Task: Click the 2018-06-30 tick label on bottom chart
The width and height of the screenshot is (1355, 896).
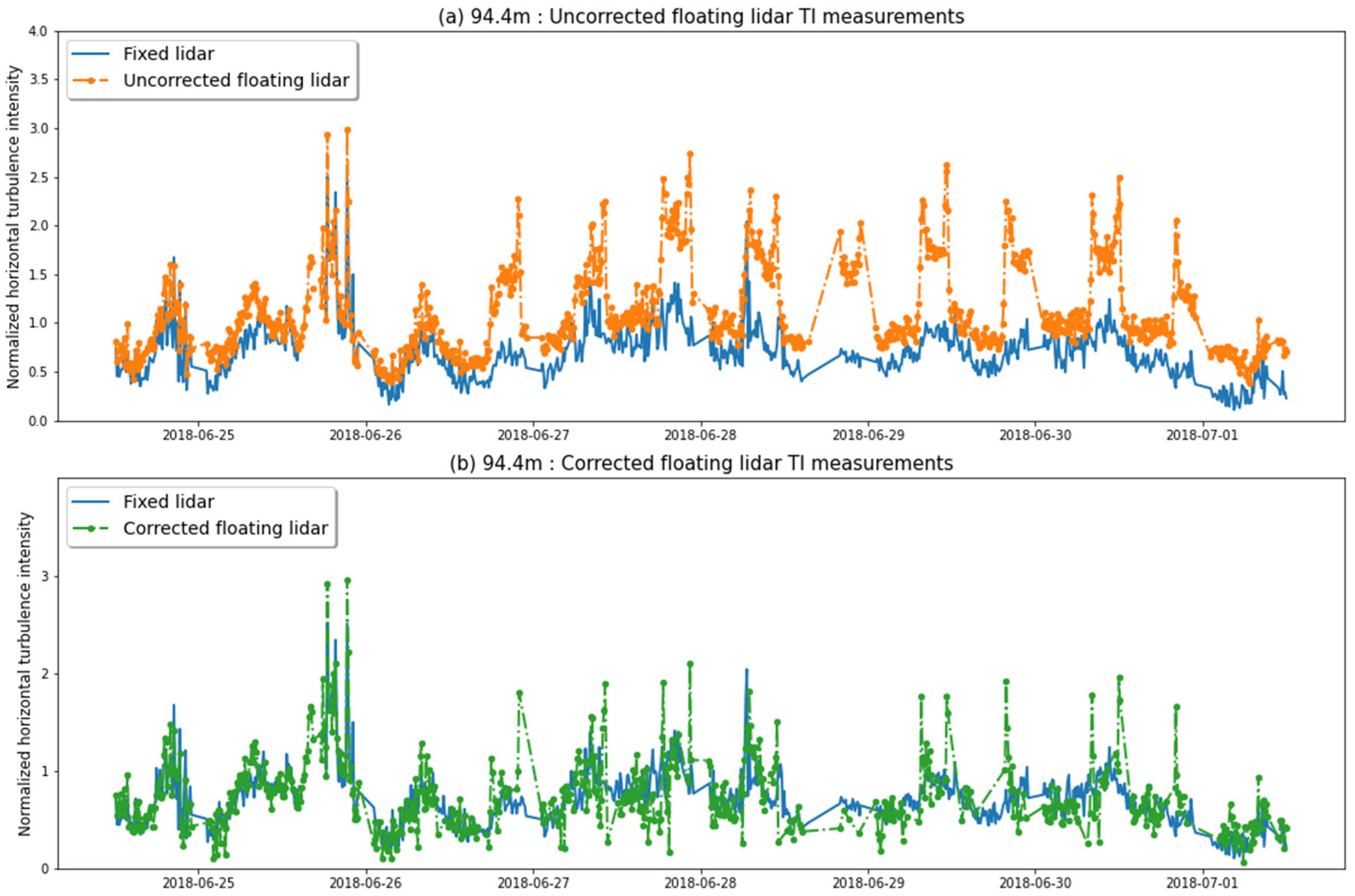Action: 1035,884
